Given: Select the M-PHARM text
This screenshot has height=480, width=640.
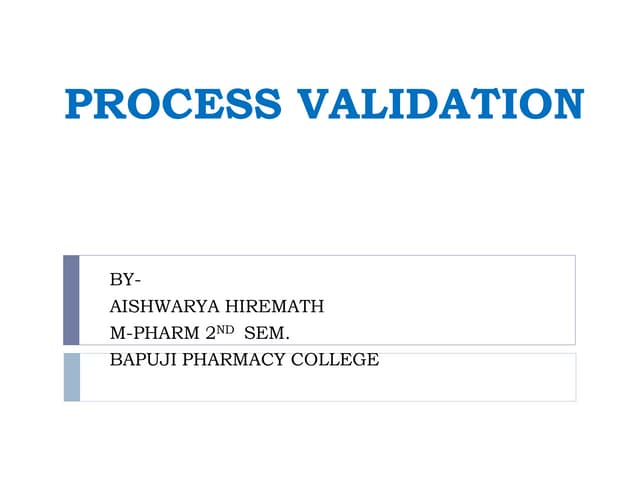Looking at the screenshot, I should coord(152,333).
